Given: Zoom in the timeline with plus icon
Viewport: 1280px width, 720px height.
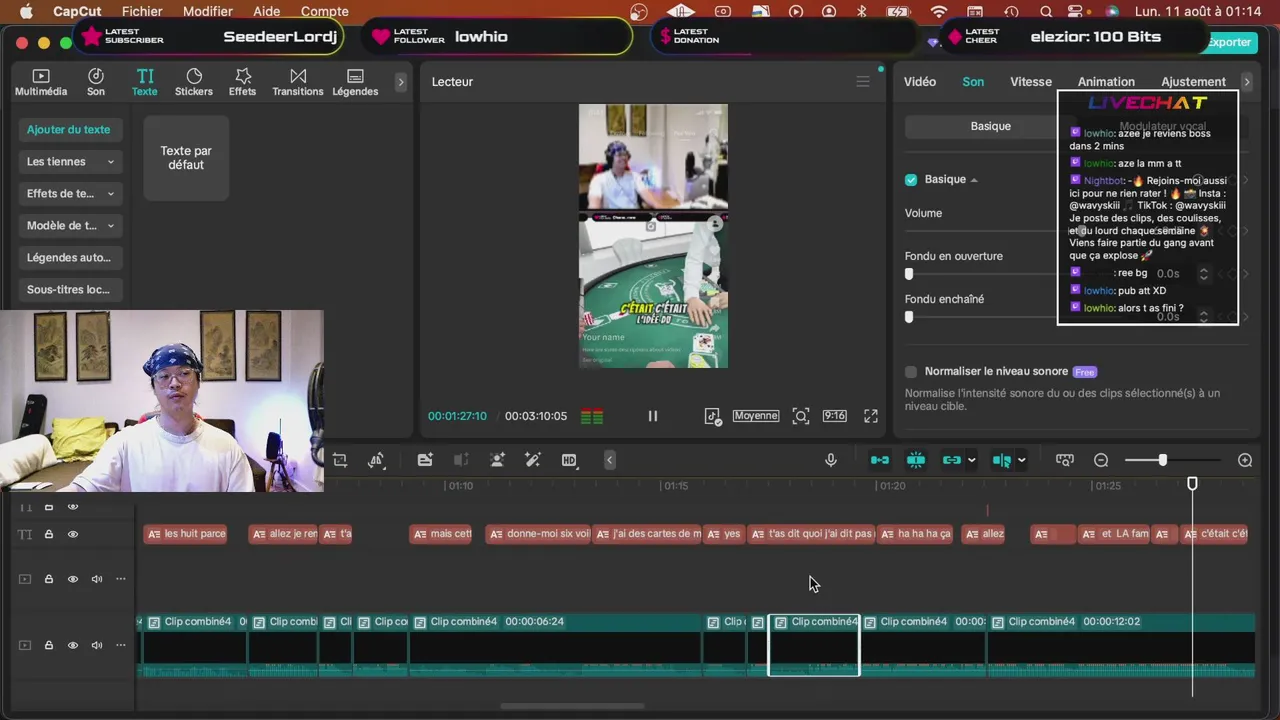Looking at the screenshot, I should (1245, 460).
